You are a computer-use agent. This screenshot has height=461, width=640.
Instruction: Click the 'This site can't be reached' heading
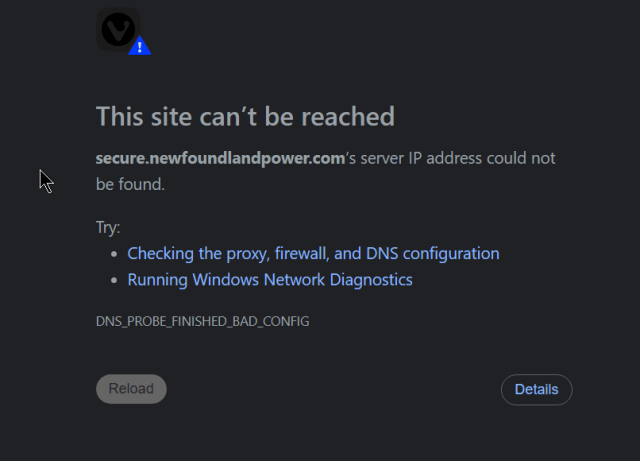pyautogui.click(x=245, y=116)
